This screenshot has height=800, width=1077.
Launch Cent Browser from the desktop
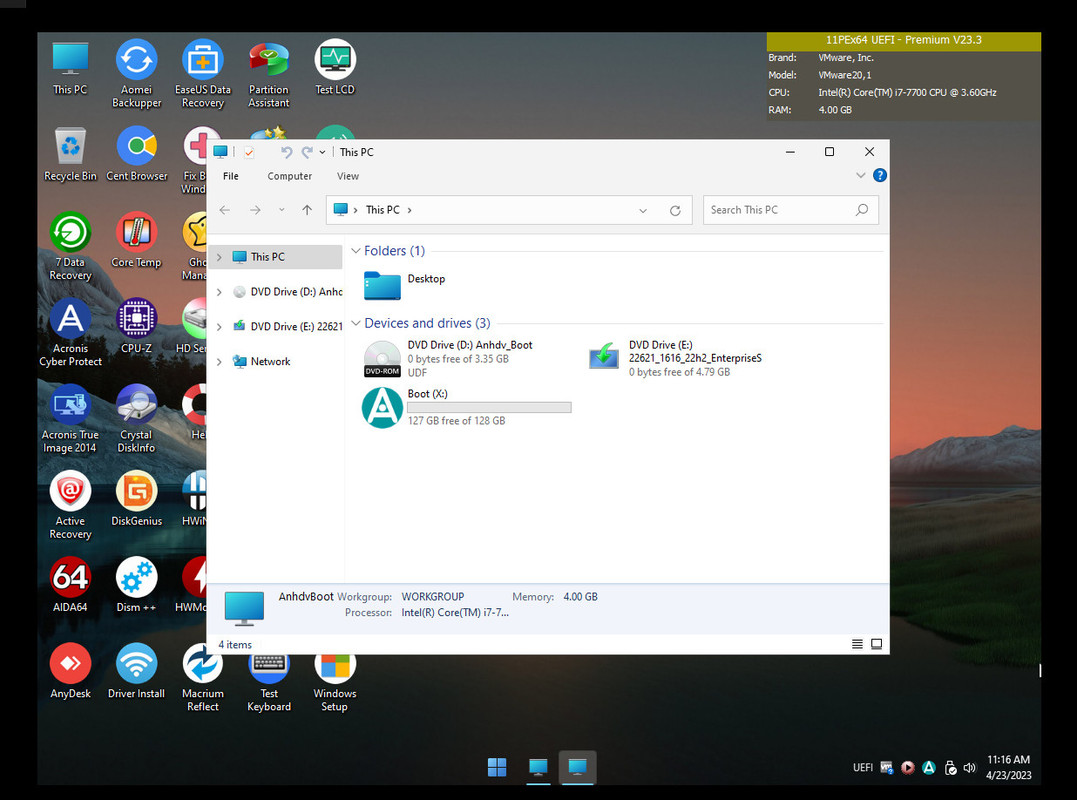(137, 154)
